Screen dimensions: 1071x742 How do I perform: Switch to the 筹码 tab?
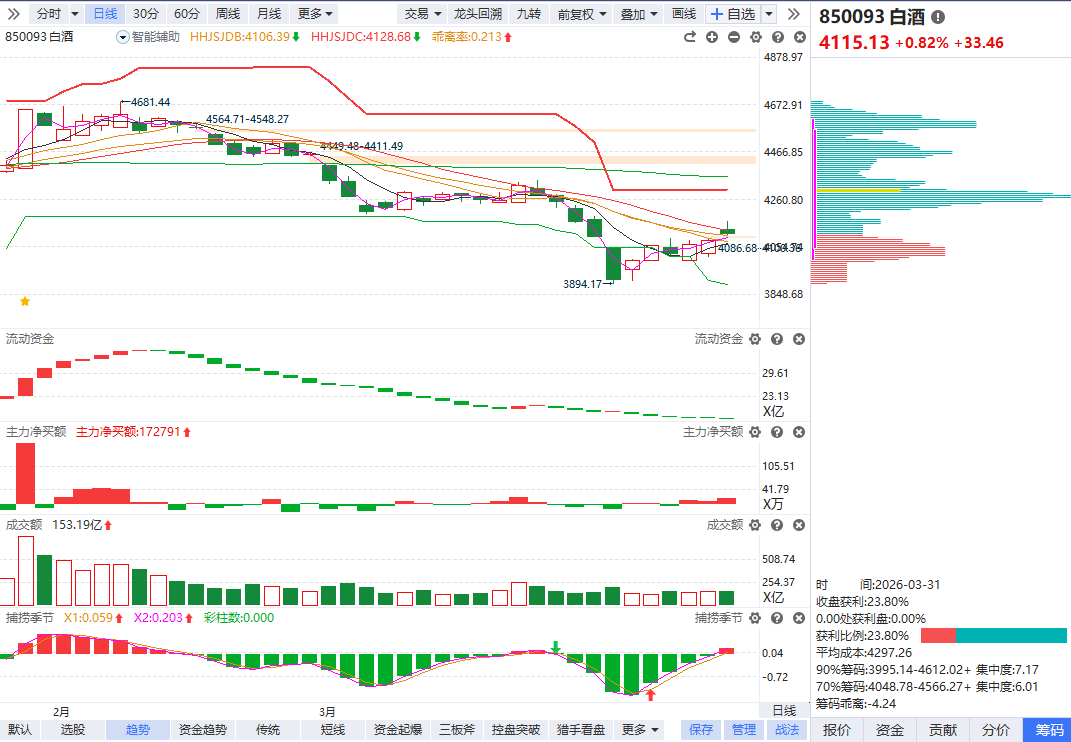point(1049,730)
